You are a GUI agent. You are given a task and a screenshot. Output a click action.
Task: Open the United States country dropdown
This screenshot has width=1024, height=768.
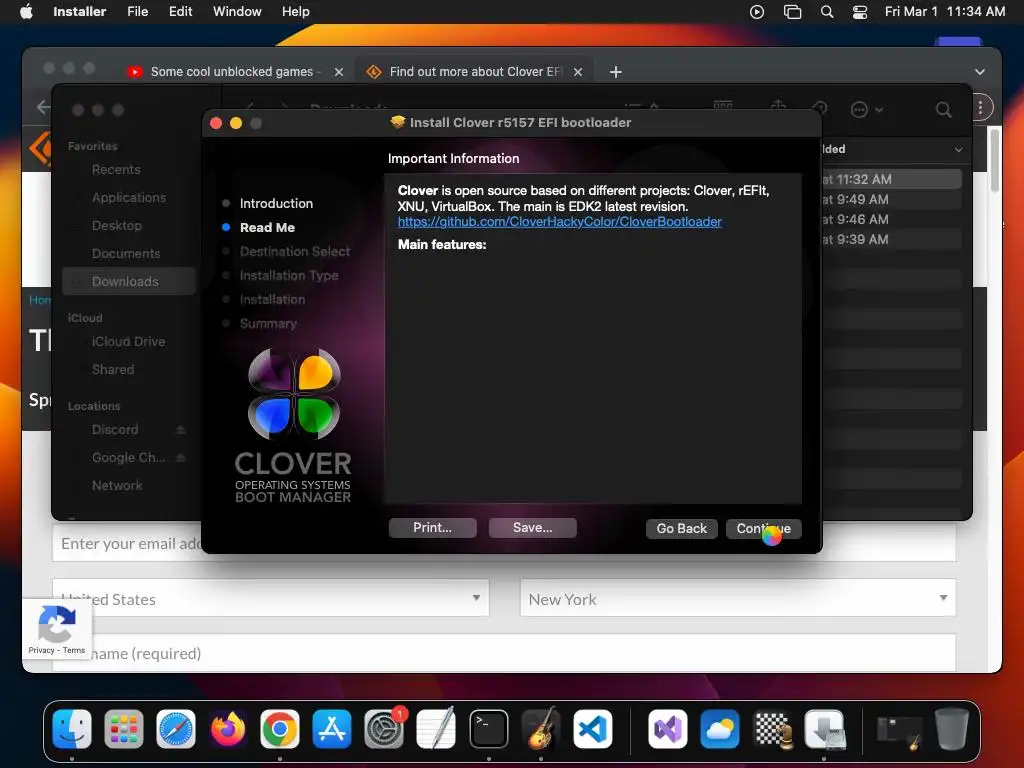point(270,598)
